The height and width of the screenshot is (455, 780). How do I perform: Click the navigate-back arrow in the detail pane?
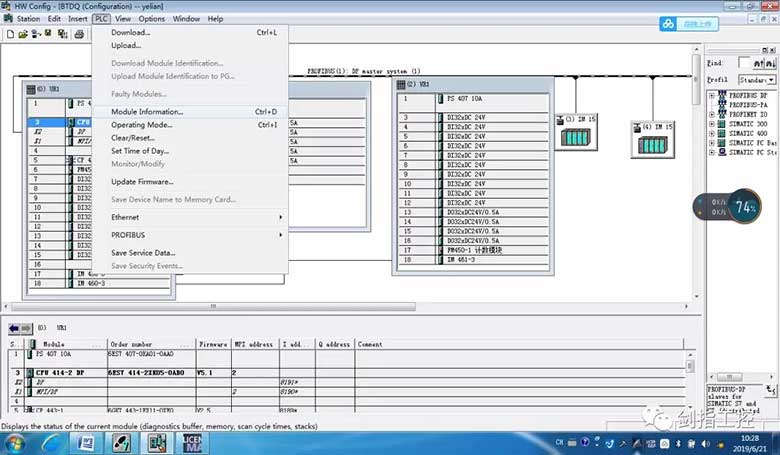(14, 328)
